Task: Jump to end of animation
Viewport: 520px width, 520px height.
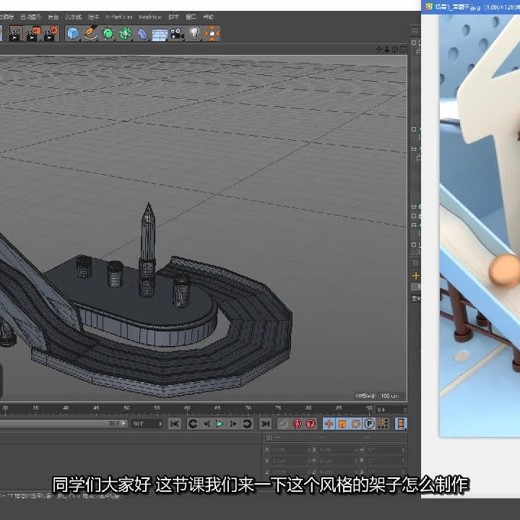Action: pyautogui.click(x=266, y=424)
